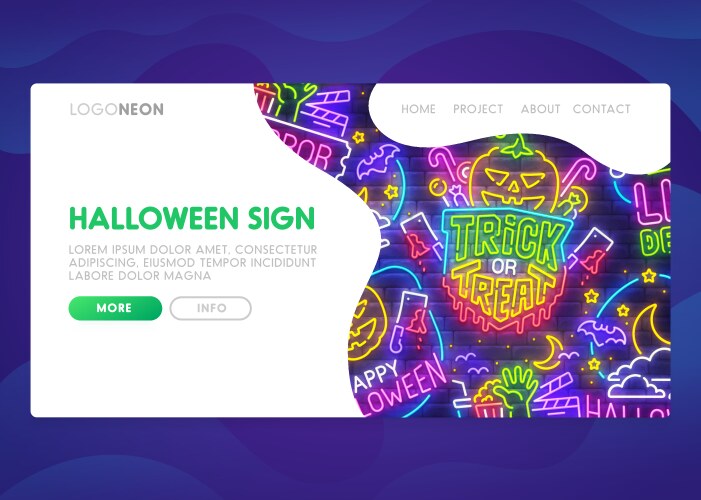Click the green MORE button

click(115, 308)
